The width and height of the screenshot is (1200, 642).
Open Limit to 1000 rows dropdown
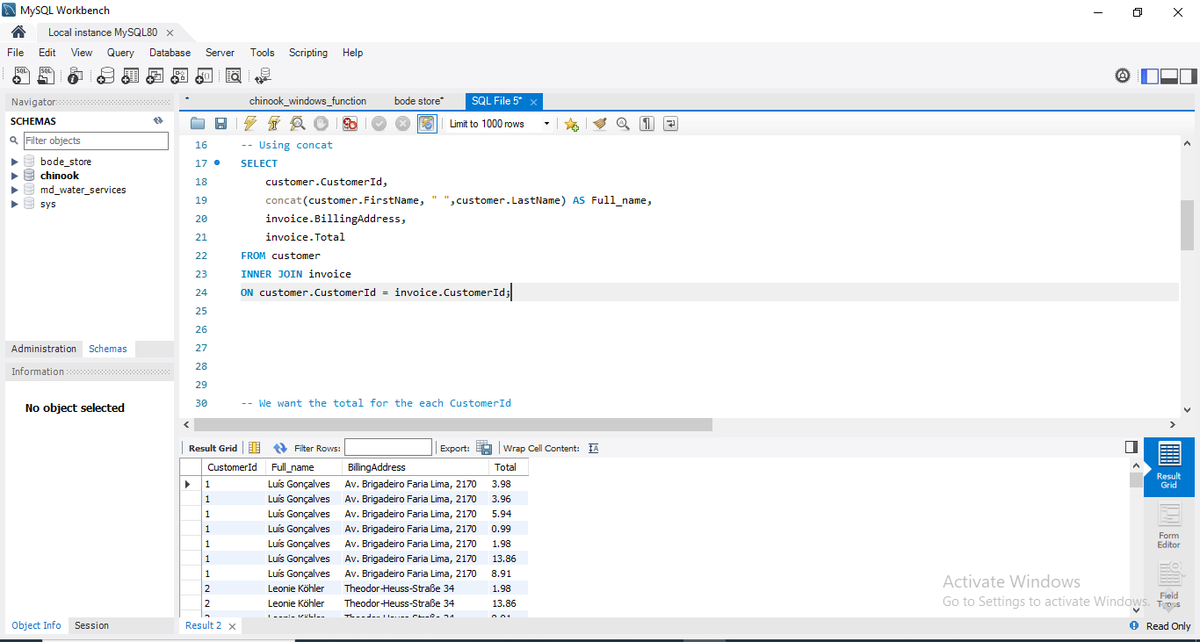pyautogui.click(x=499, y=124)
